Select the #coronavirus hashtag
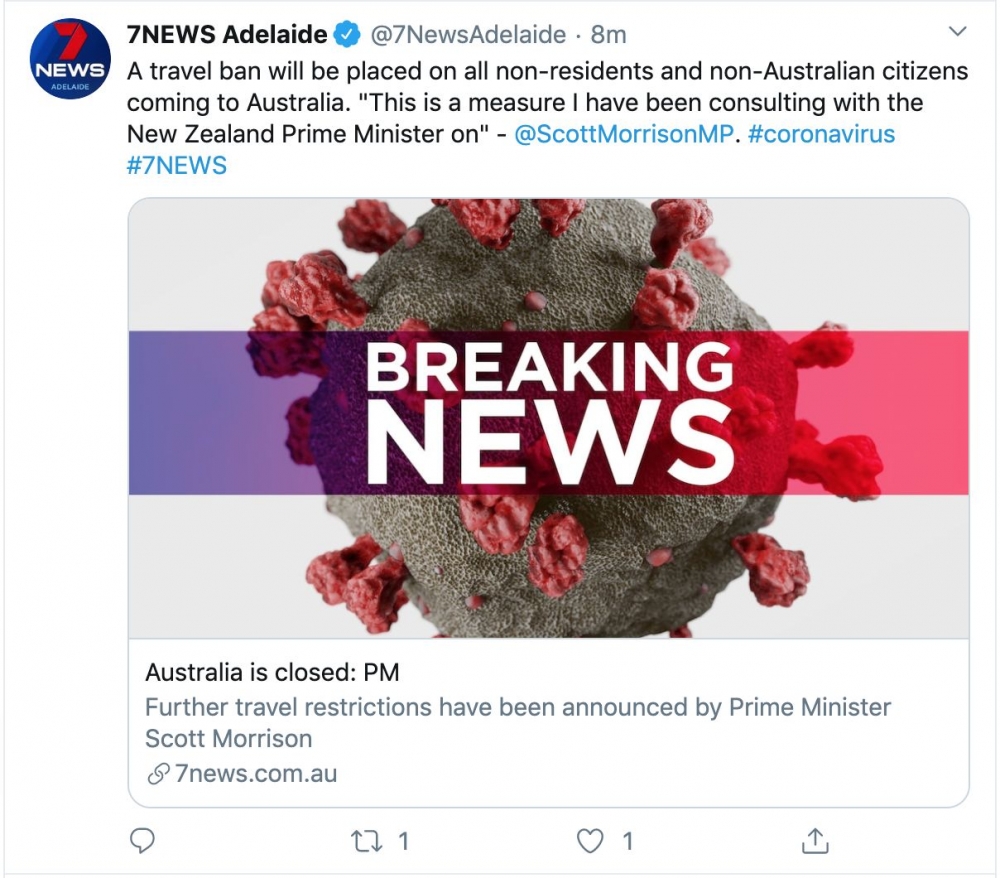Screen dimensions: 1000x878 pyautogui.click(x=821, y=133)
